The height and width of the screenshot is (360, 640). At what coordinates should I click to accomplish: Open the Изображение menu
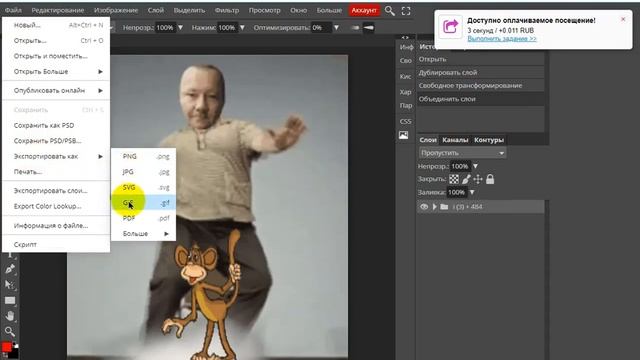[x=116, y=10]
